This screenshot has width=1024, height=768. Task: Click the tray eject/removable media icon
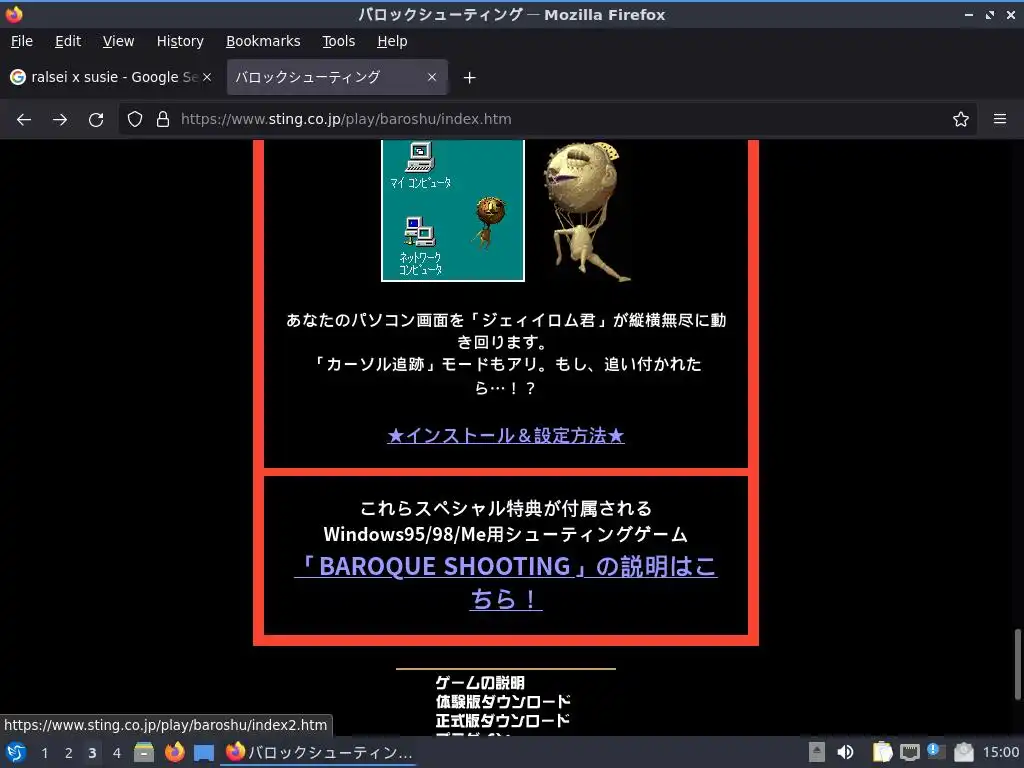(x=816, y=753)
